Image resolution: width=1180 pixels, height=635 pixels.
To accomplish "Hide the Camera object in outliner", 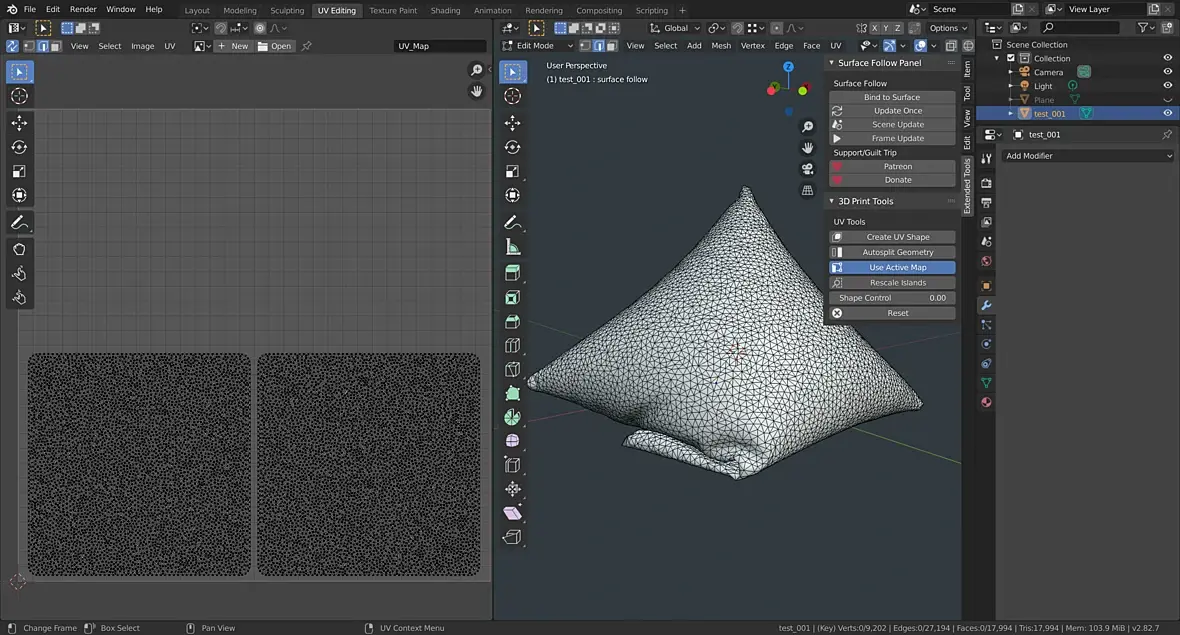I will pyautogui.click(x=1167, y=72).
